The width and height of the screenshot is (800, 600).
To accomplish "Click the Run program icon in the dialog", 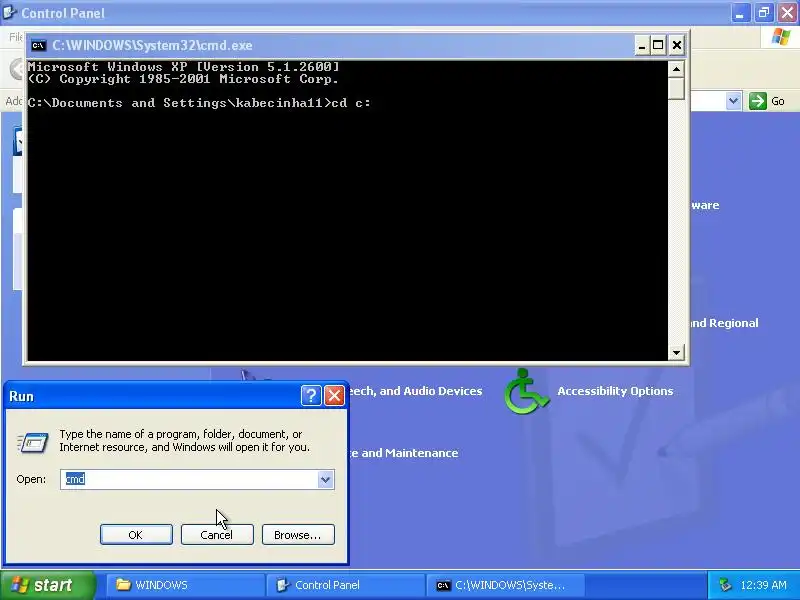I will 33,442.
